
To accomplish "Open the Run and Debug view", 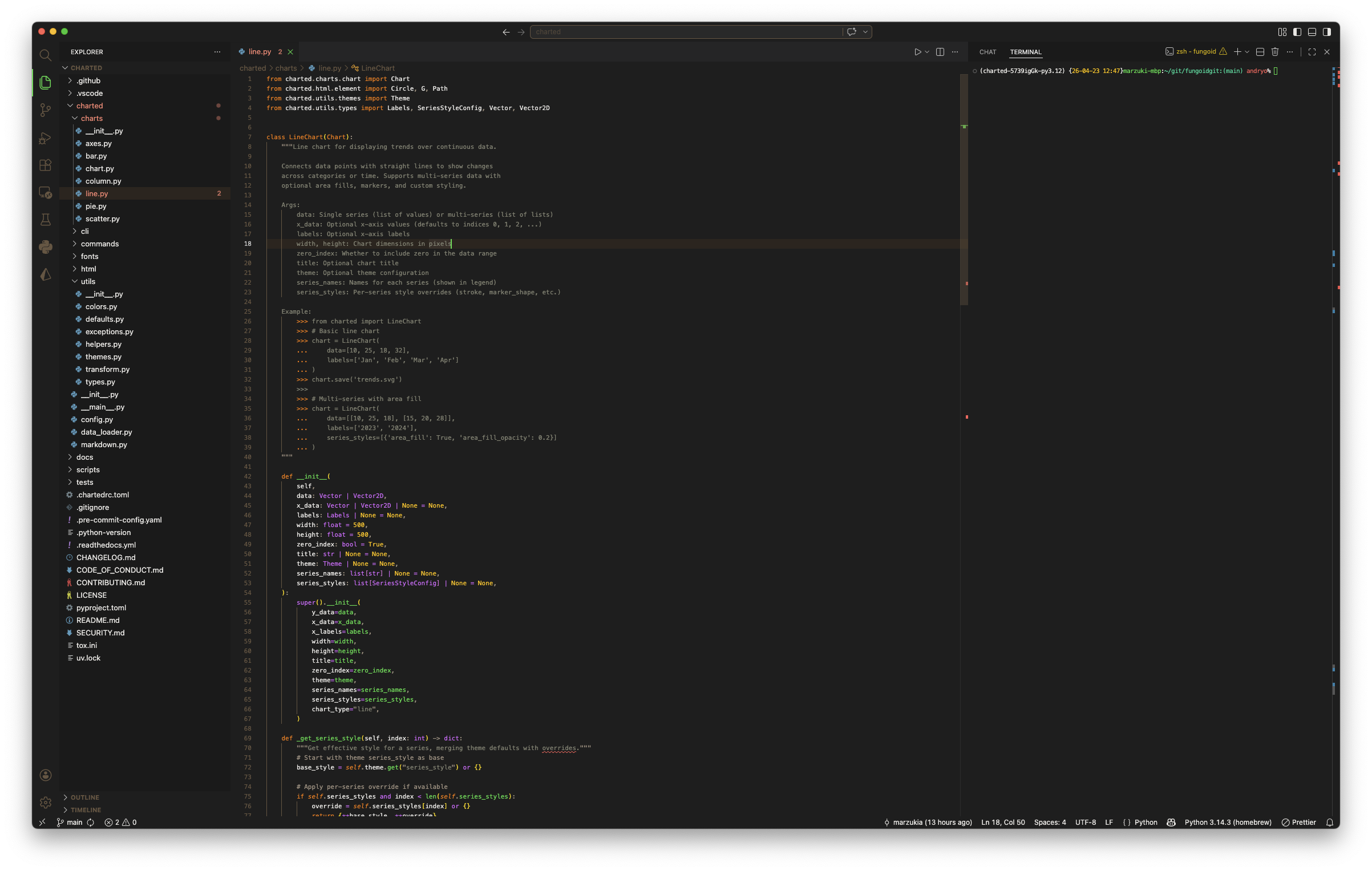I will [45, 137].
